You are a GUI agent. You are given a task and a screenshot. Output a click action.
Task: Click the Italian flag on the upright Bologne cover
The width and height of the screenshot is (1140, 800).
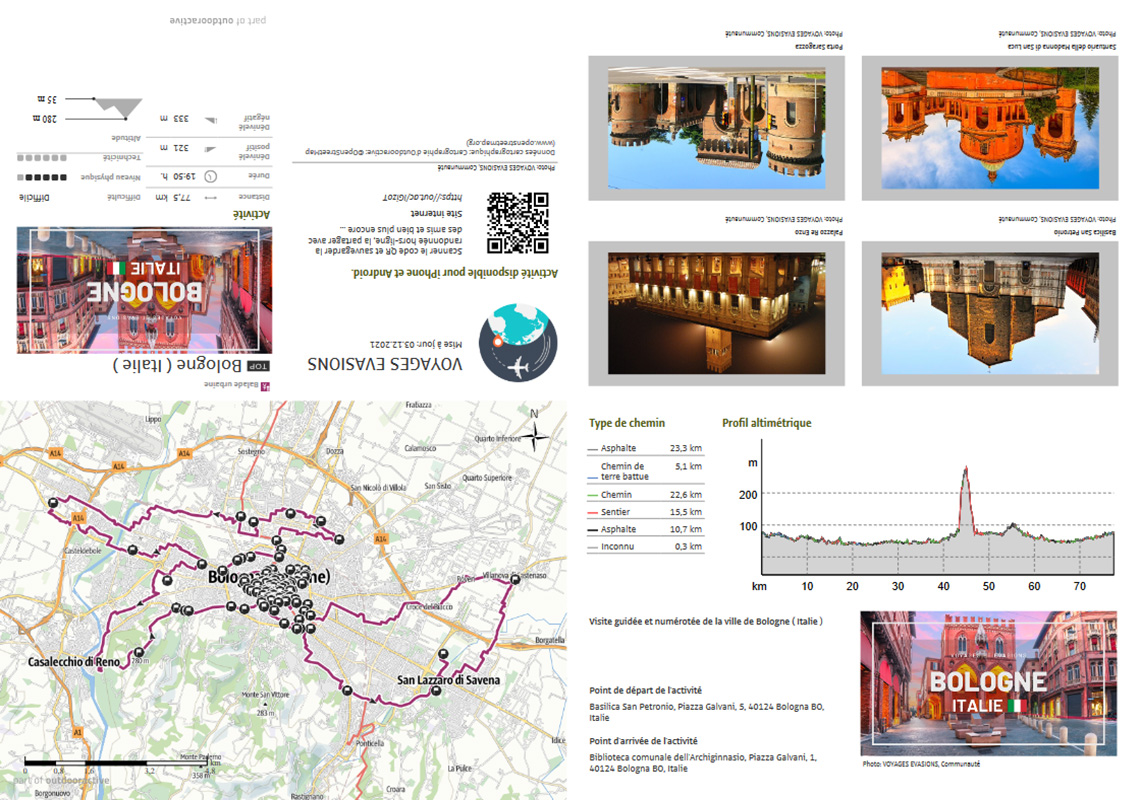1017,705
